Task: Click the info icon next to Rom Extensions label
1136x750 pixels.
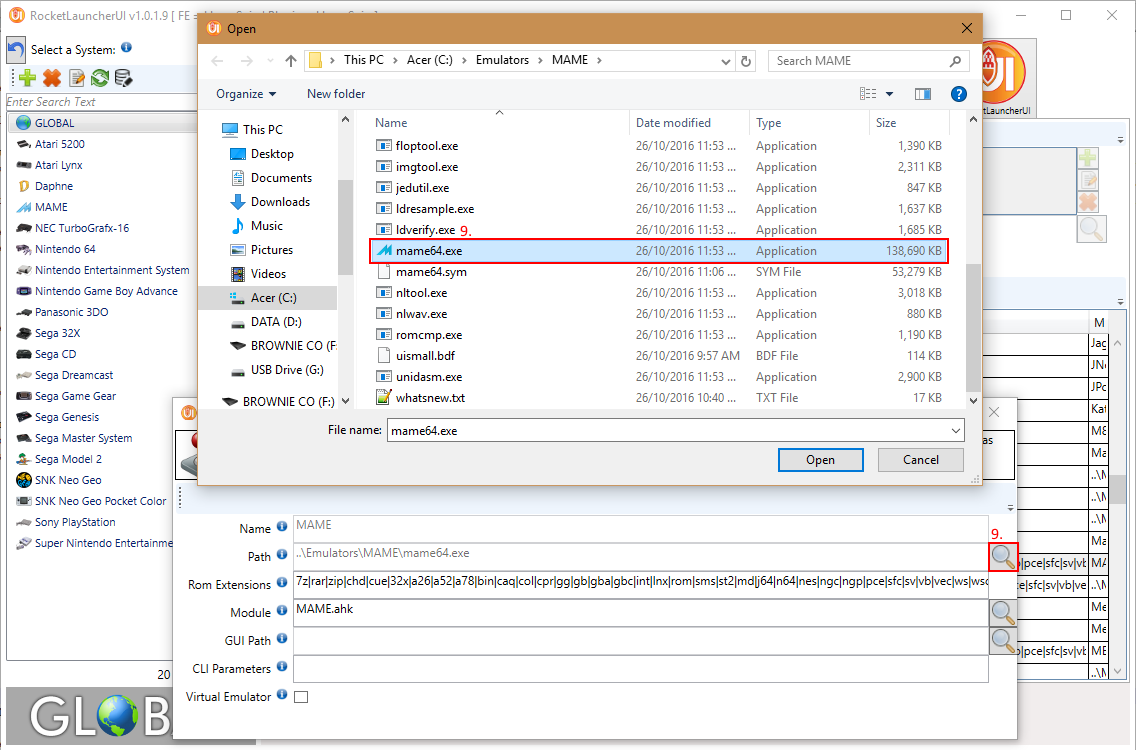Action: click(282, 583)
